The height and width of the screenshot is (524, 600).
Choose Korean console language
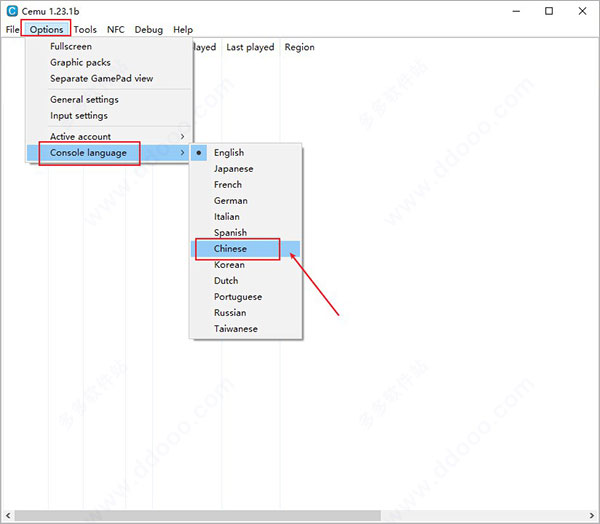coord(246,265)
